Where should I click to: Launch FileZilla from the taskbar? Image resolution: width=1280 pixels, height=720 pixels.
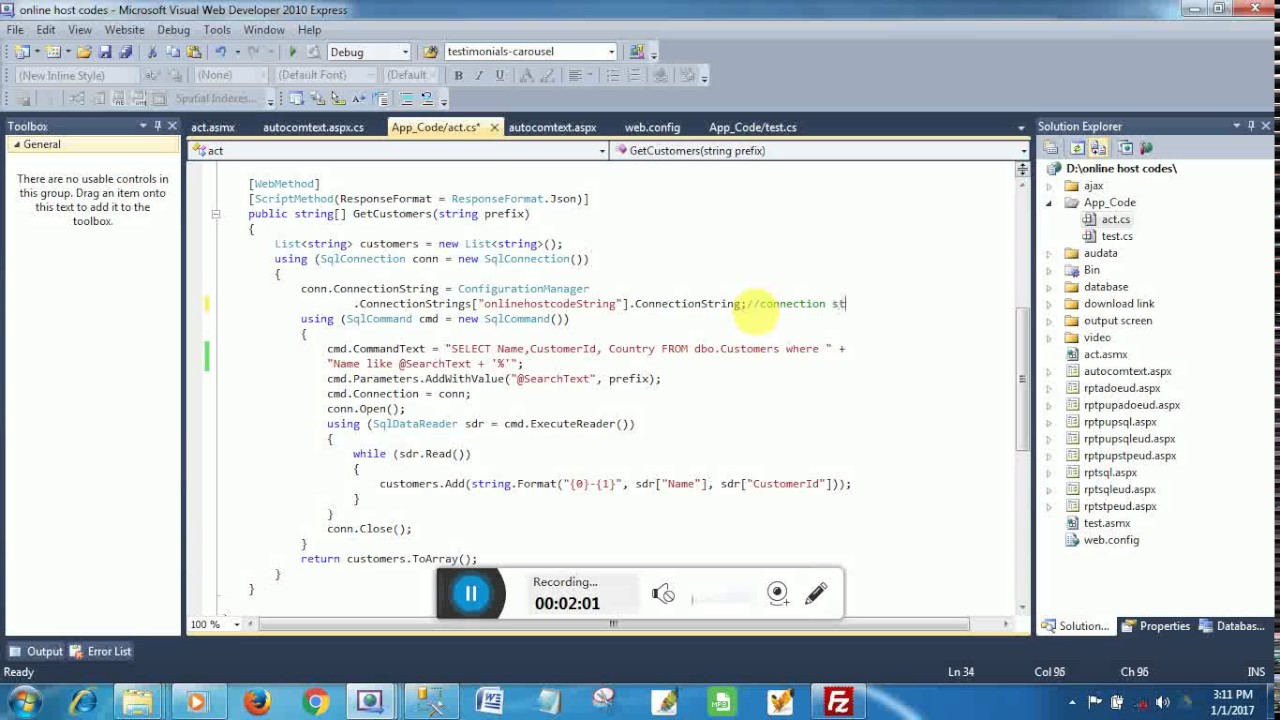pos(838,702)
